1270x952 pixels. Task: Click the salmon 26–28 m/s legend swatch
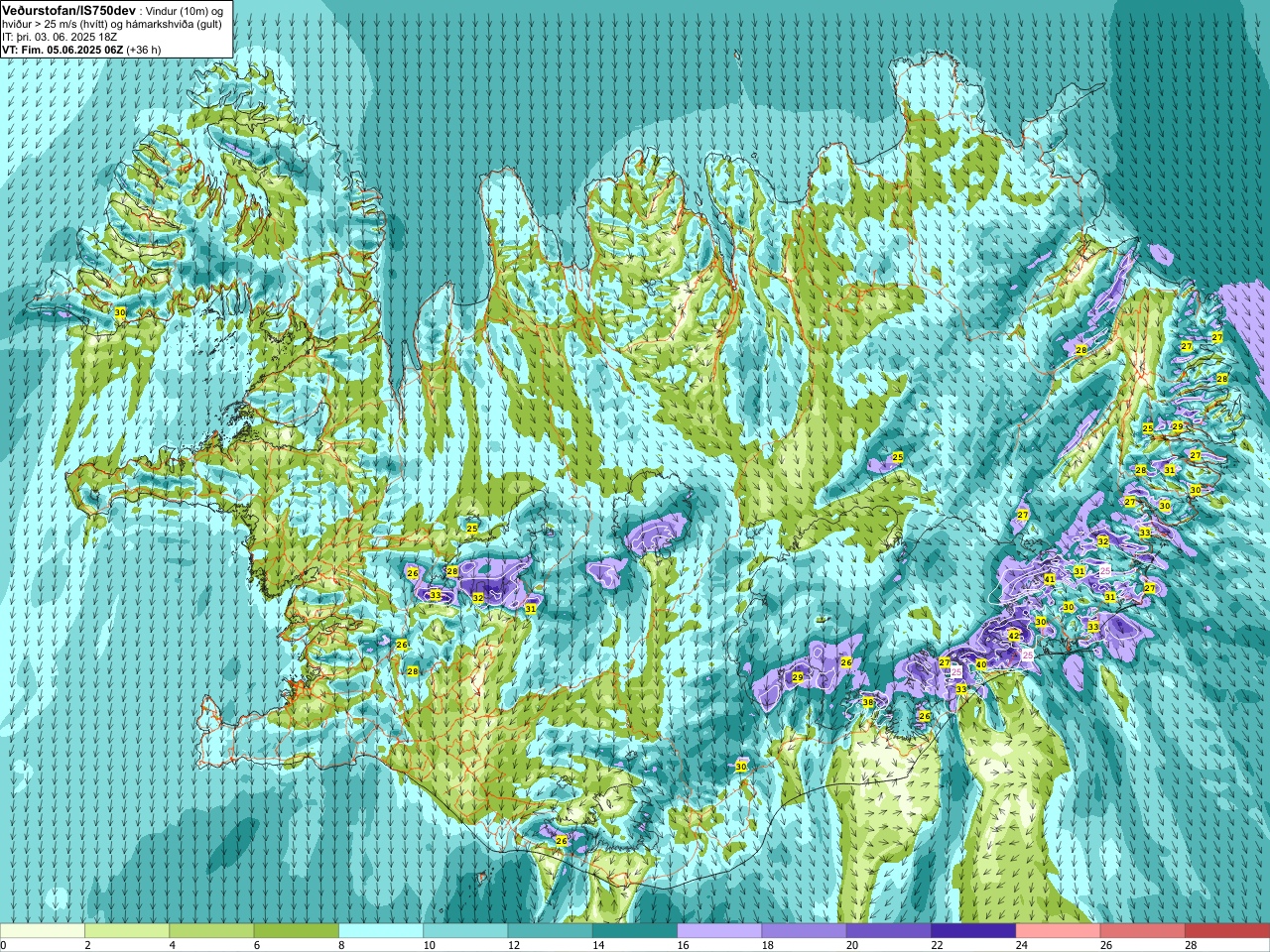[1143, 931]
